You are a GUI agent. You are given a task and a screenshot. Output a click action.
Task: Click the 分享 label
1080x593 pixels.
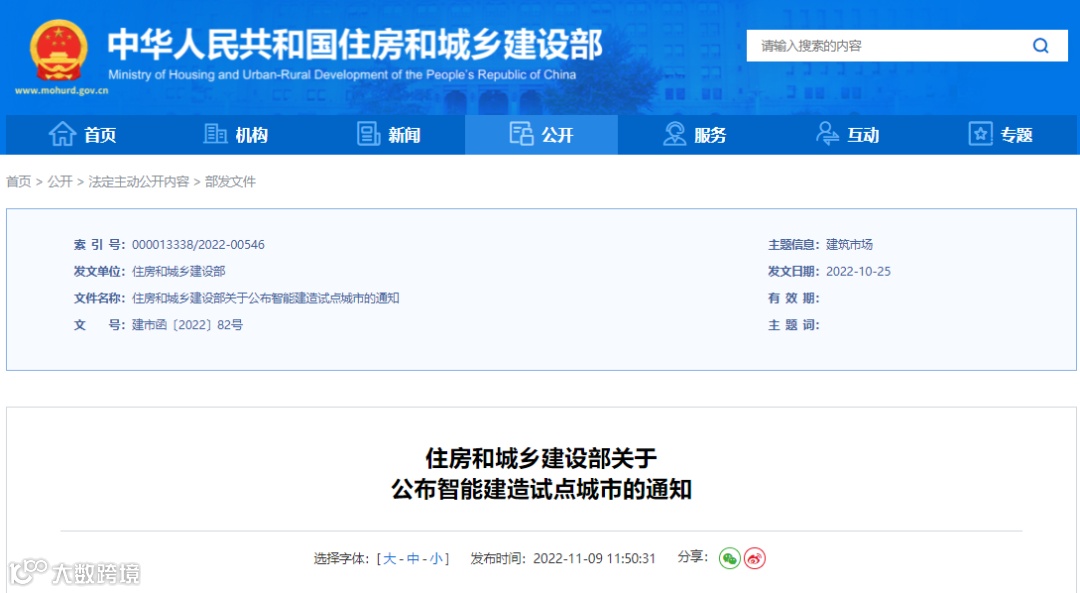click(693, 556)
